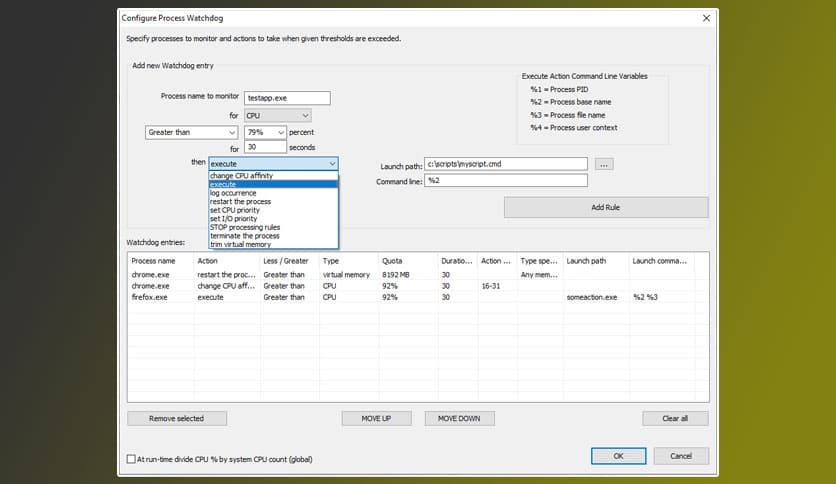This screenshot has height=484, width=836.
Task: Select 'trim virtual memory' from action list
Action: click(x=273, y=244)
